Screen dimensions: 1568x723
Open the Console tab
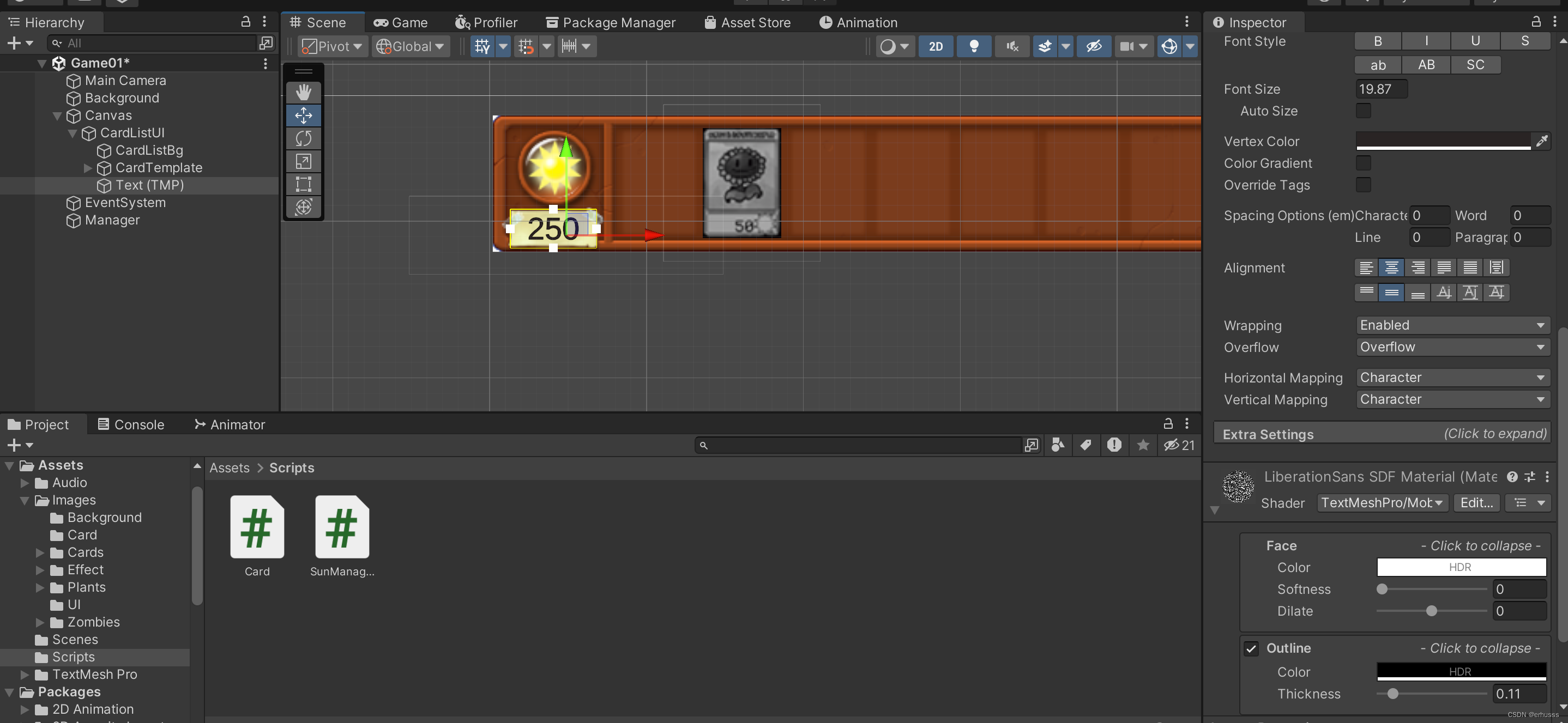tap(131, 424)
